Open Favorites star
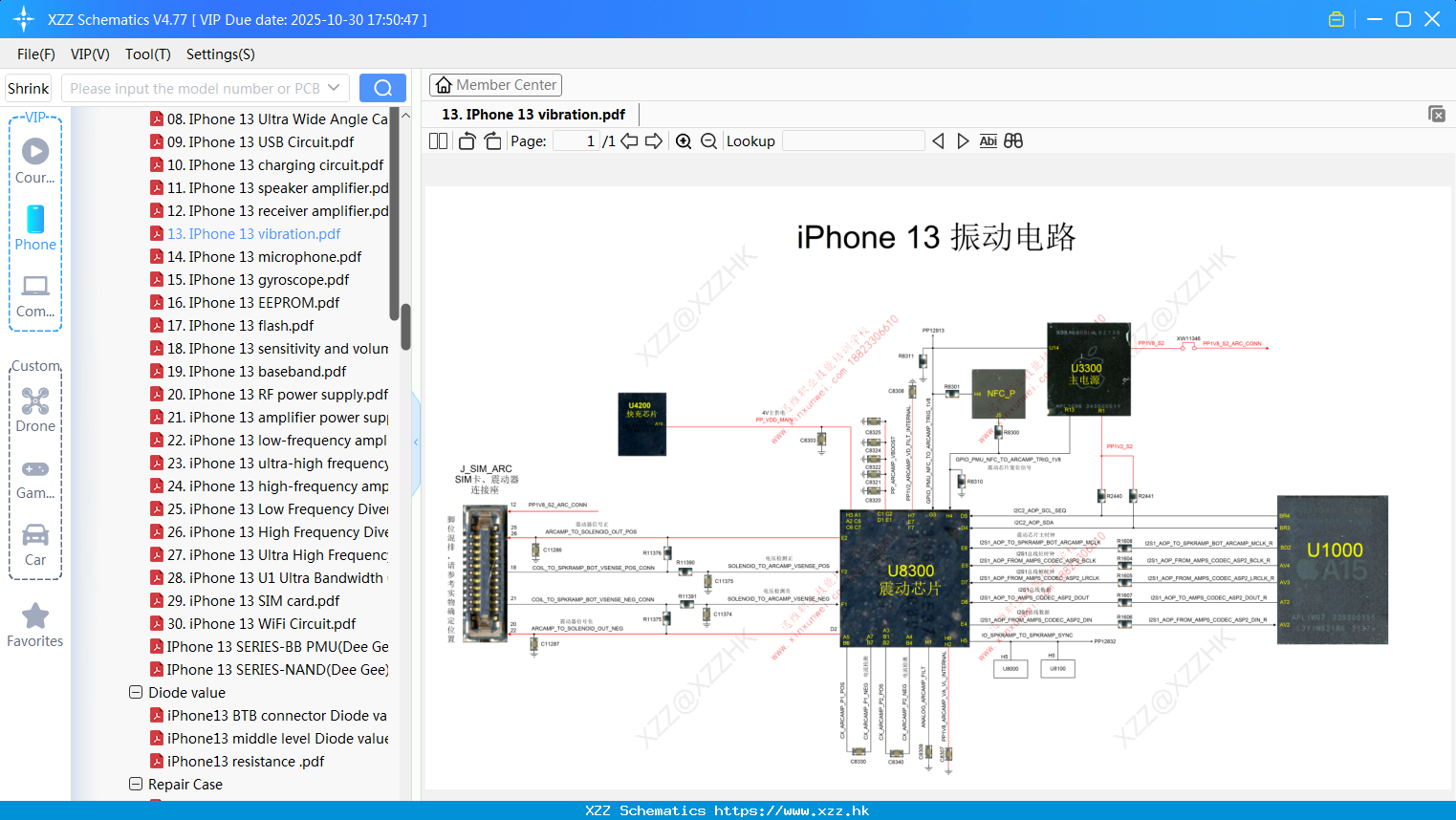This screenshot has height=820, width=1456. tap(35, 625)
